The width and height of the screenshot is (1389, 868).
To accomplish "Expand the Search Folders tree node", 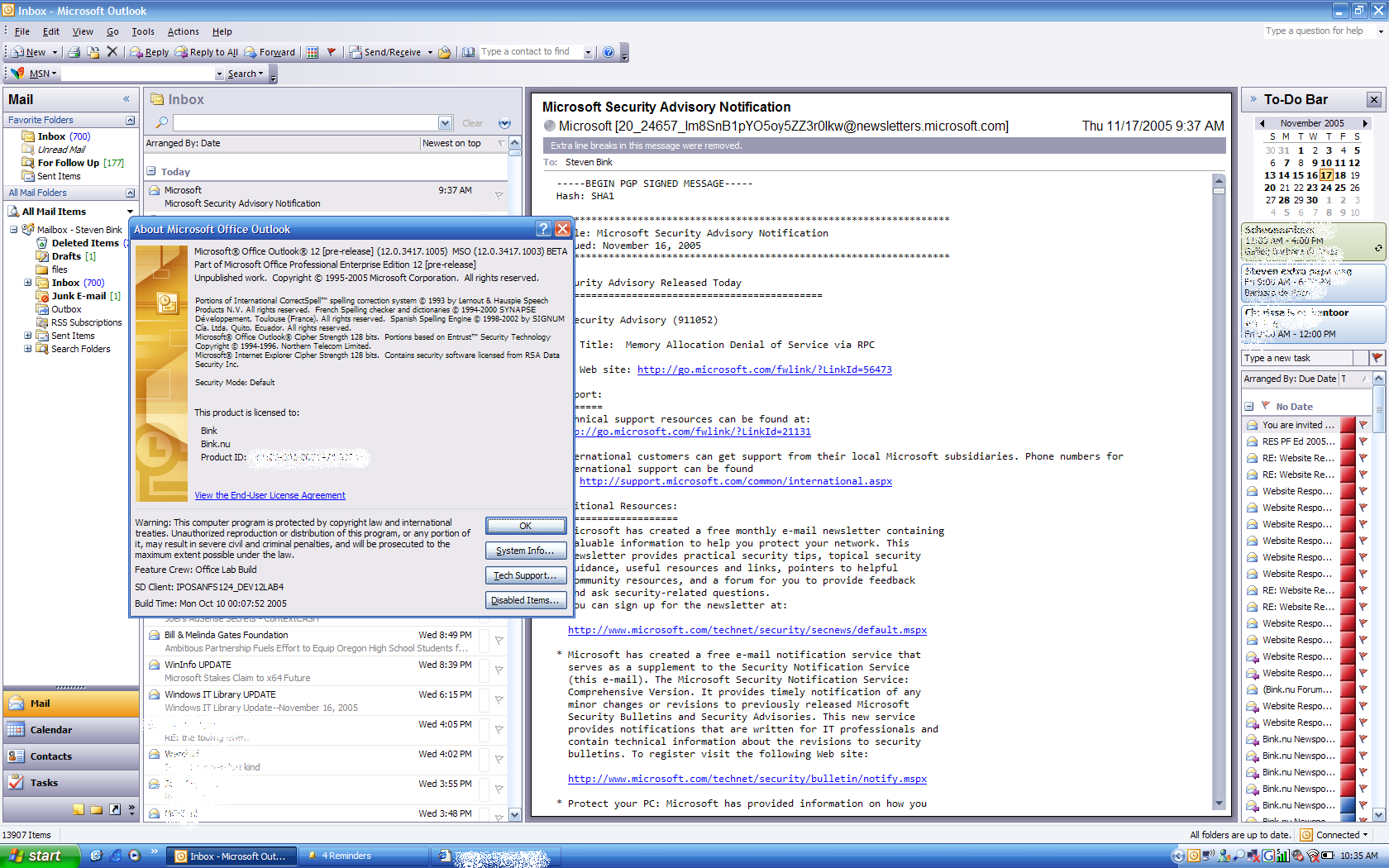I will coord(27,349).
